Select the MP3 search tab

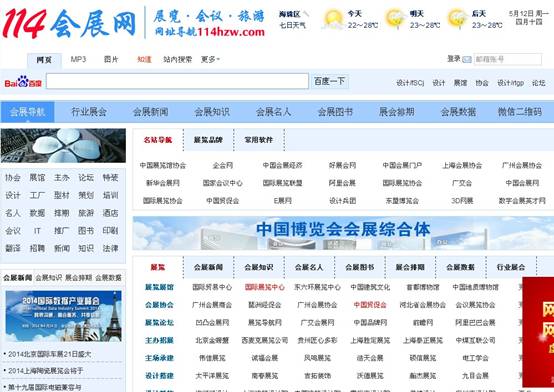(x=78, y=59)
